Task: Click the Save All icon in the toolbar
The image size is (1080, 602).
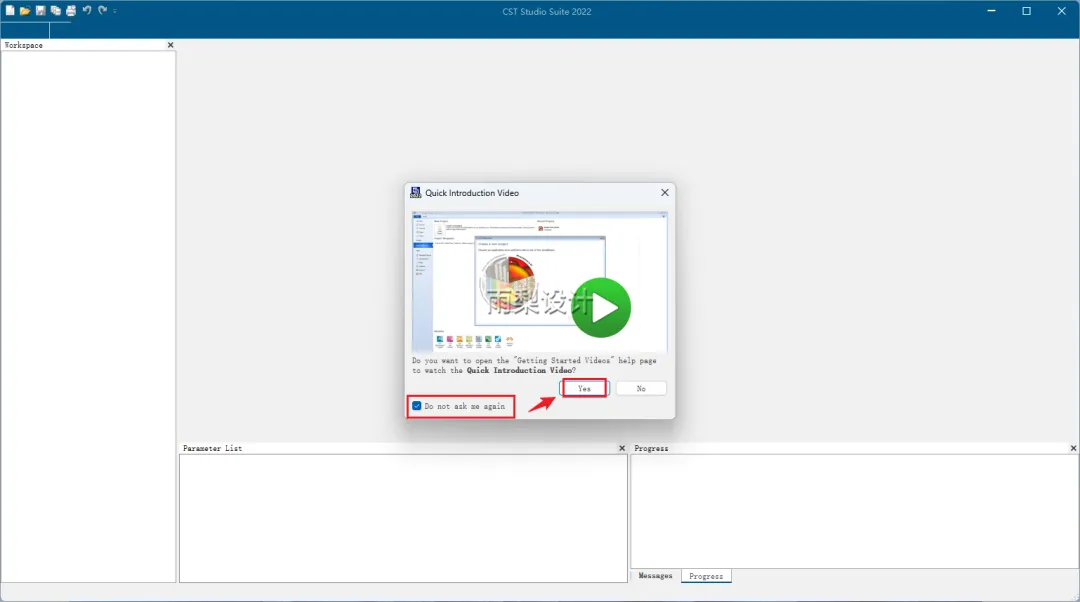Action: [55, 10]
